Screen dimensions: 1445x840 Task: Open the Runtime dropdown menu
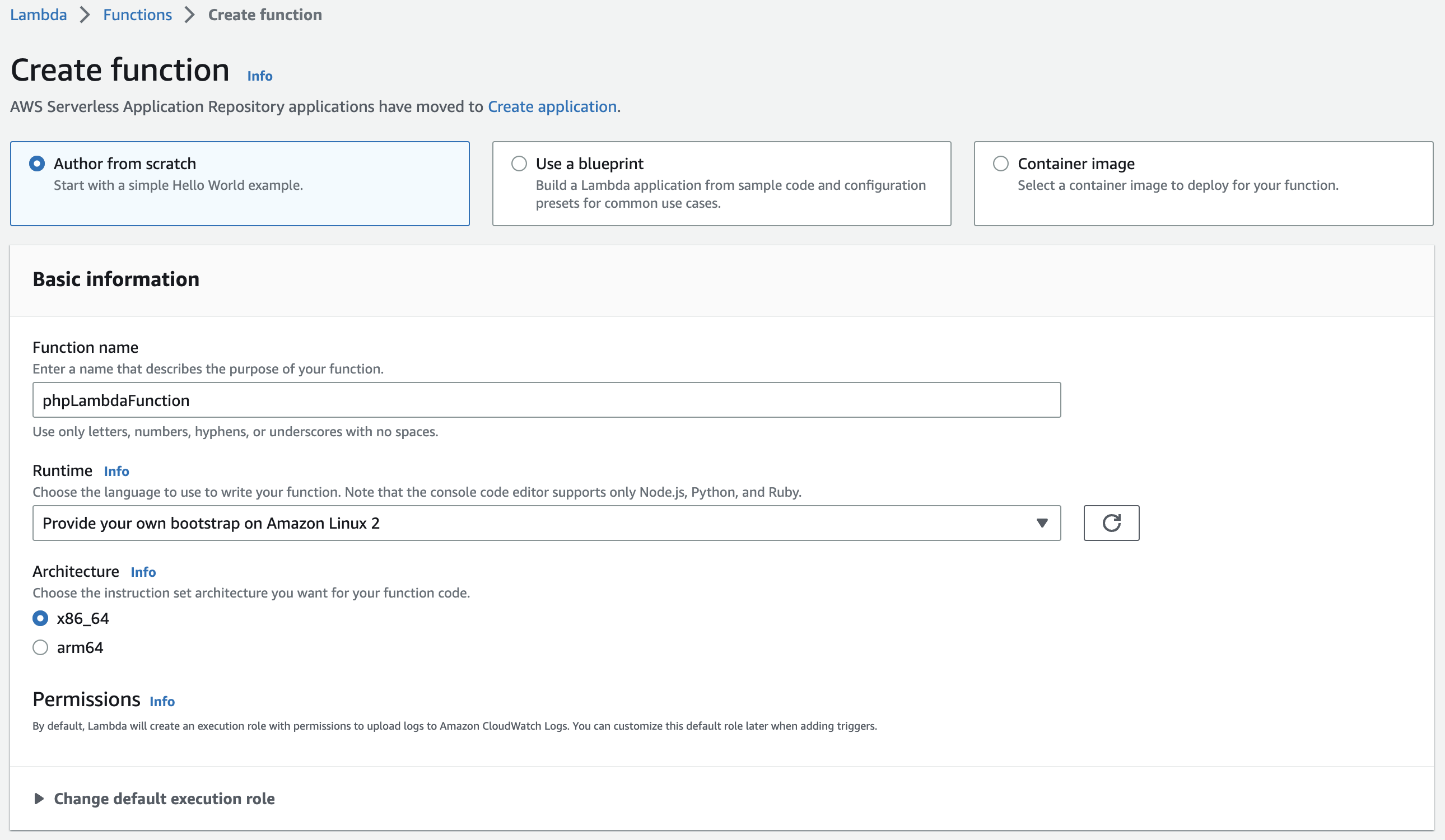click(x=546, y=522)
